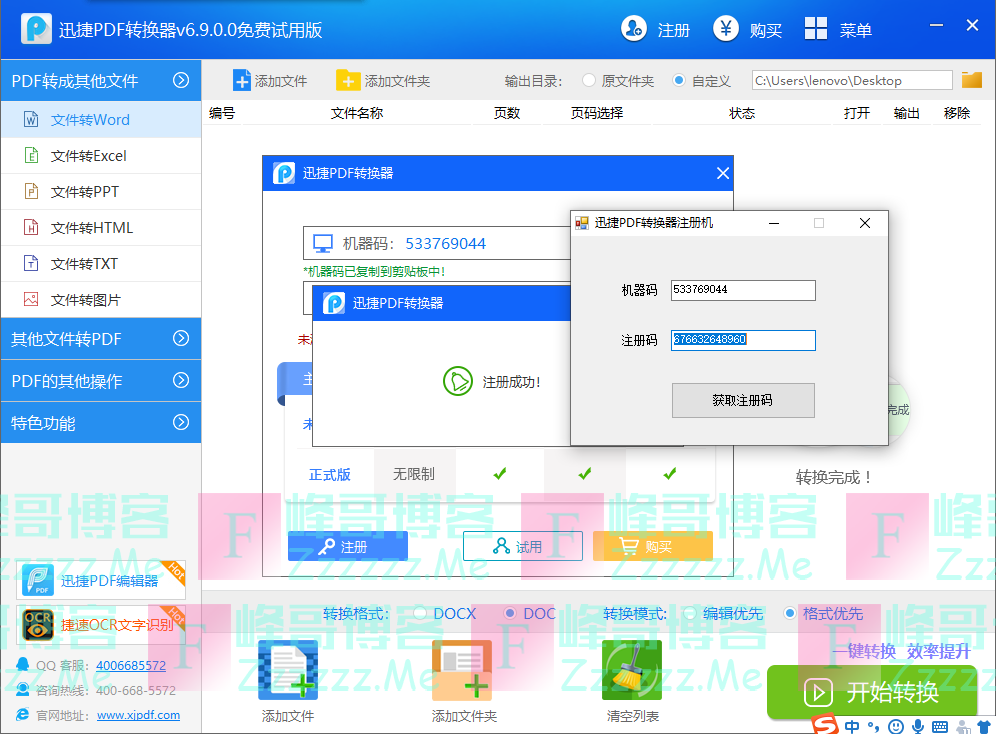Open the output directory folder icon

point(971,80)
